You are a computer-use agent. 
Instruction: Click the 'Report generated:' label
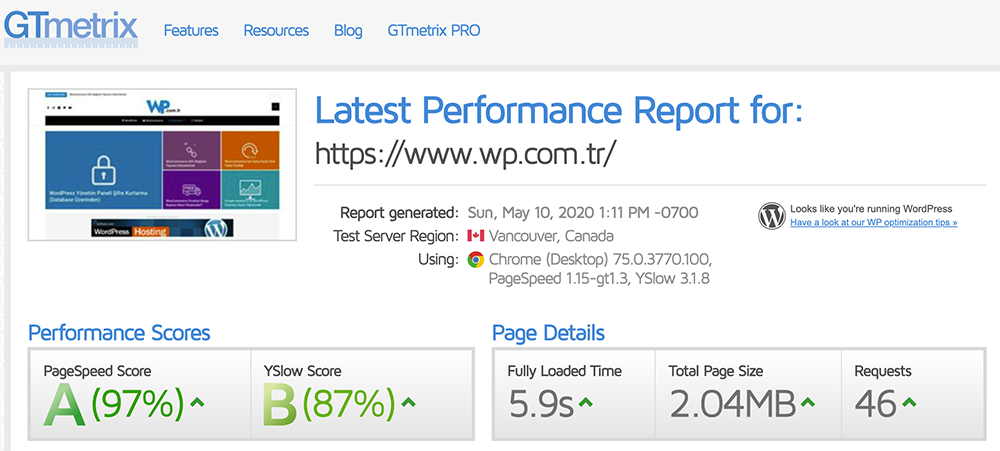pos(399,212)
